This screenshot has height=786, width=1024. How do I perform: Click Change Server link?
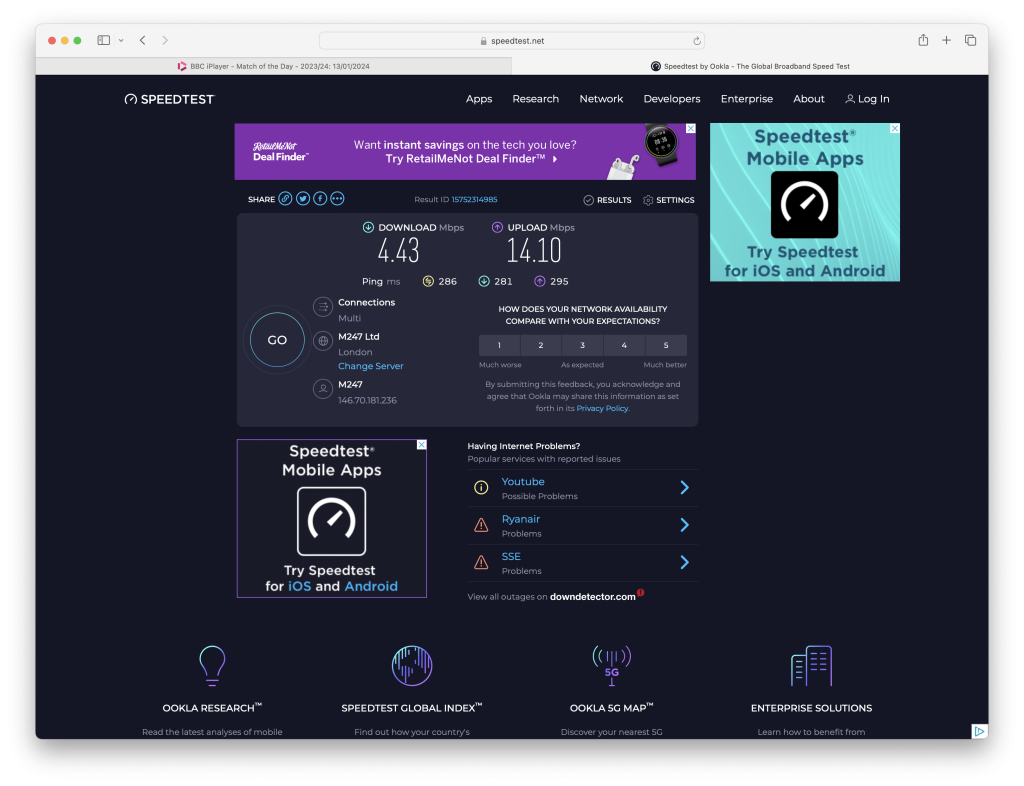coord(370,366)
